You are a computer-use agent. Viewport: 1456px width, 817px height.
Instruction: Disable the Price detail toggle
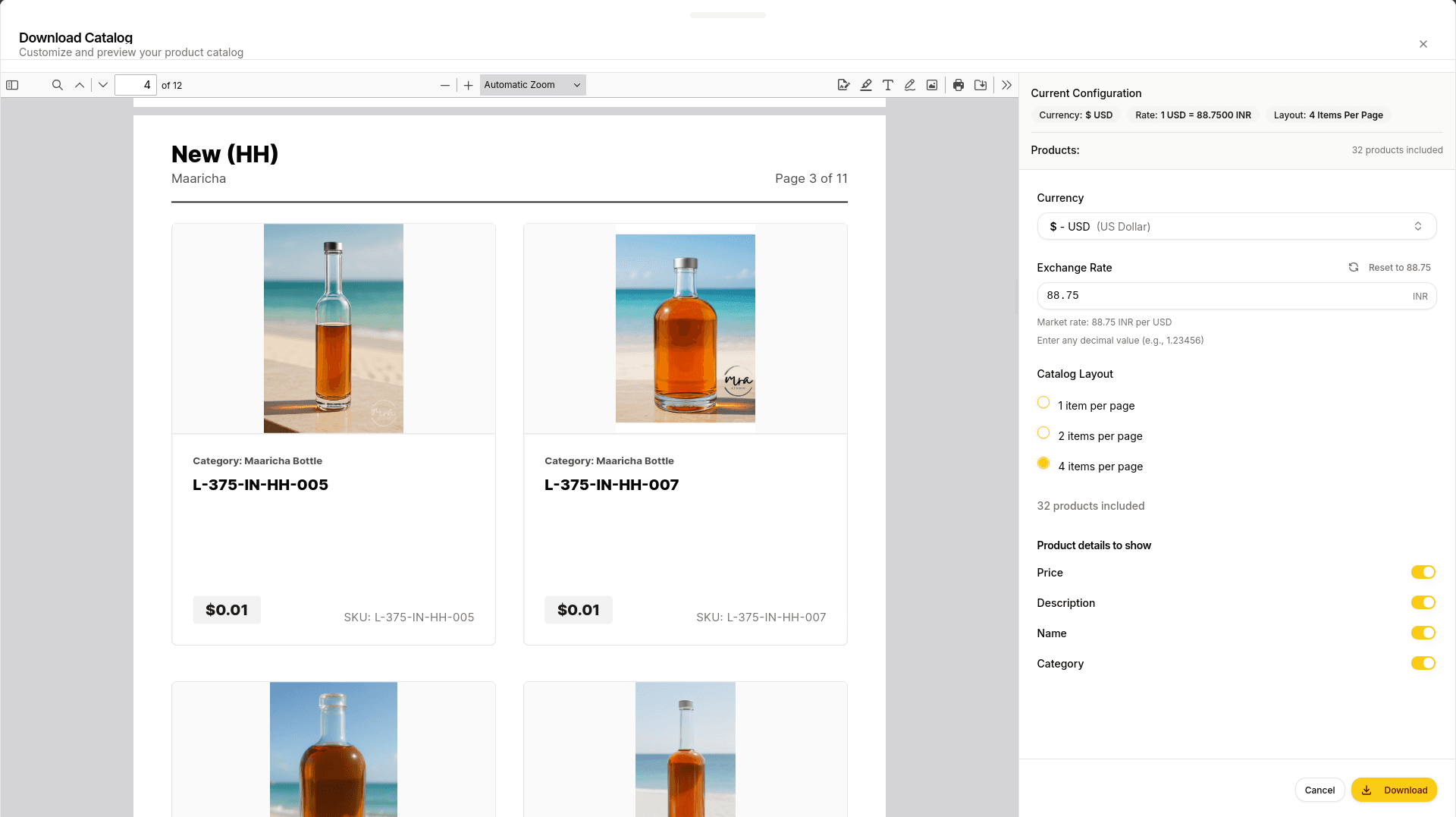coord(1423,572)
